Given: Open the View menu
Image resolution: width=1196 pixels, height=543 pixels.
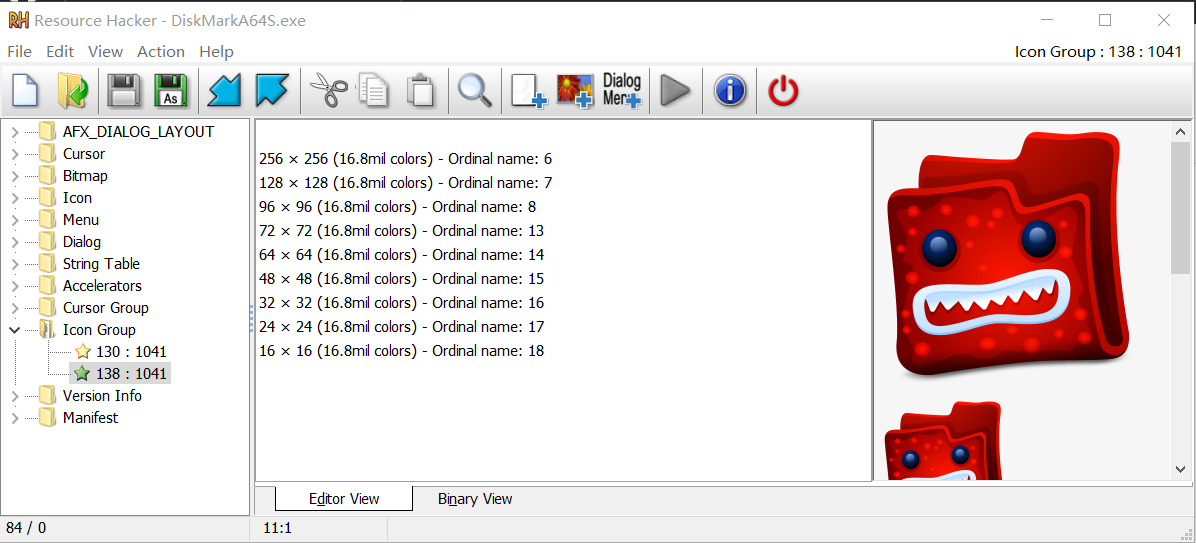Looking at the screenshot, I should (105, 52).
